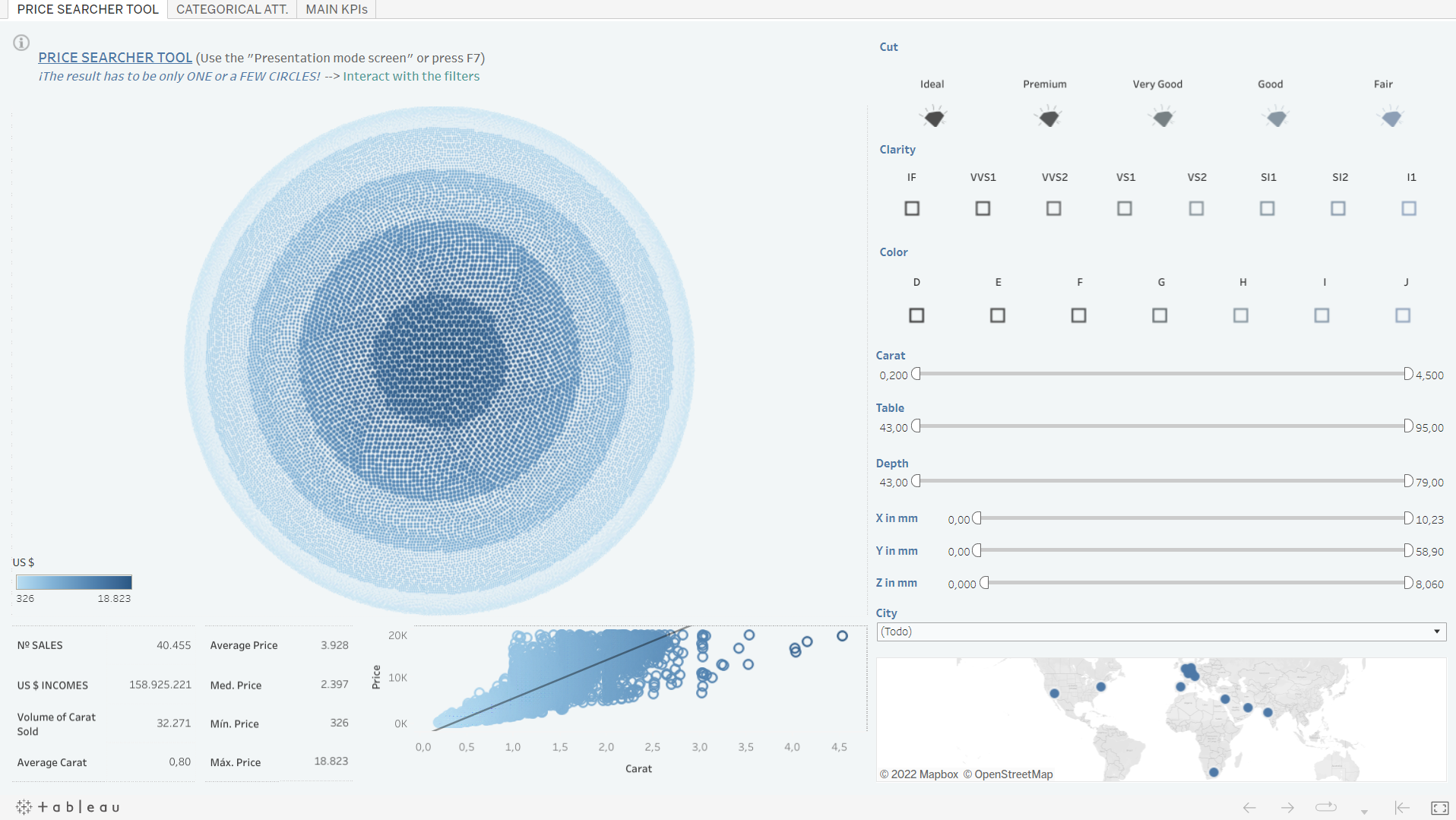Enter full screen mode
The image size is (1456, 820).
[x=1439, y=807]
